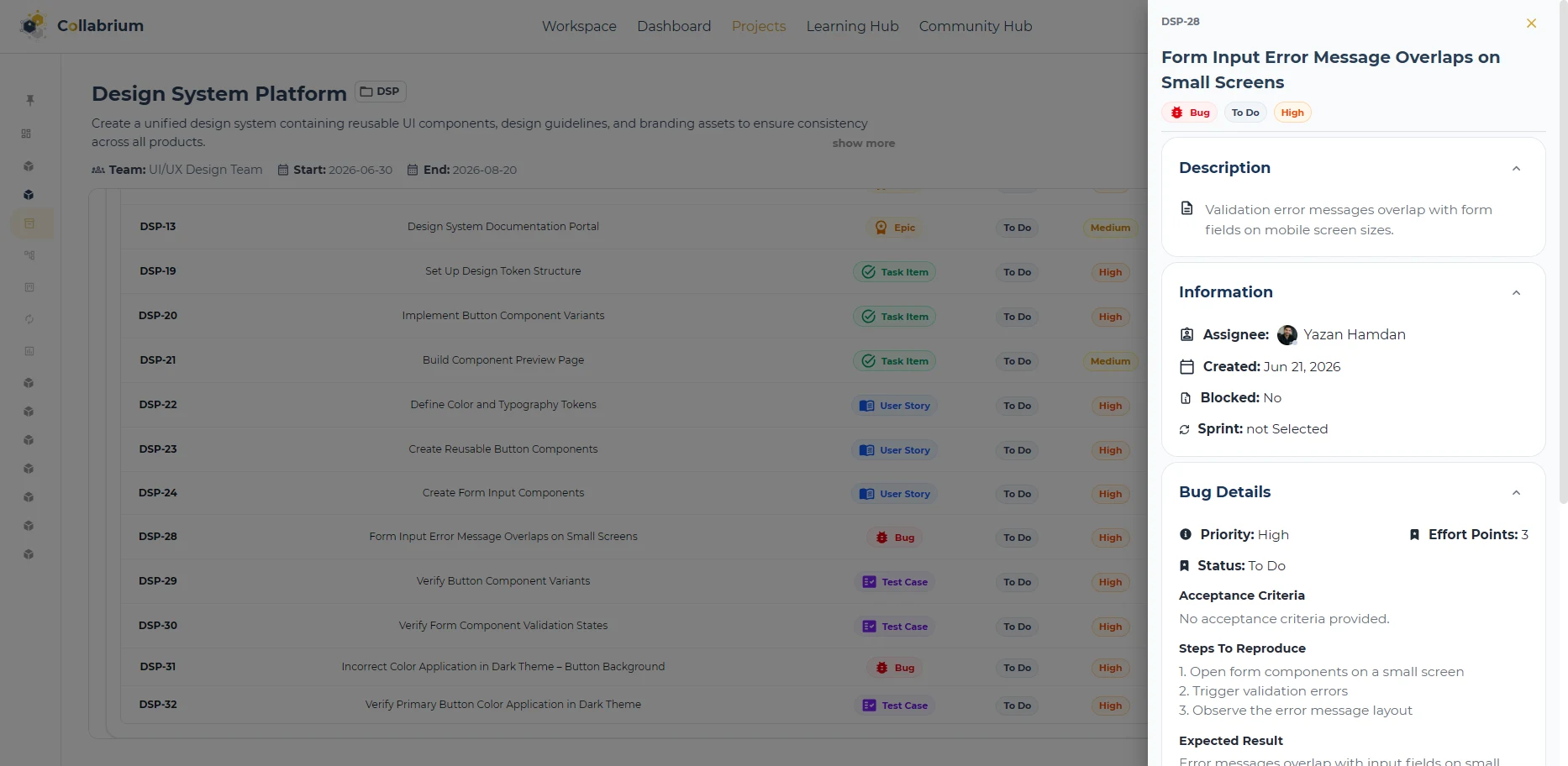Click the Epic badge on DSP-13 row
This screenshot has width=1568, height=766.
tap(895, 228)
